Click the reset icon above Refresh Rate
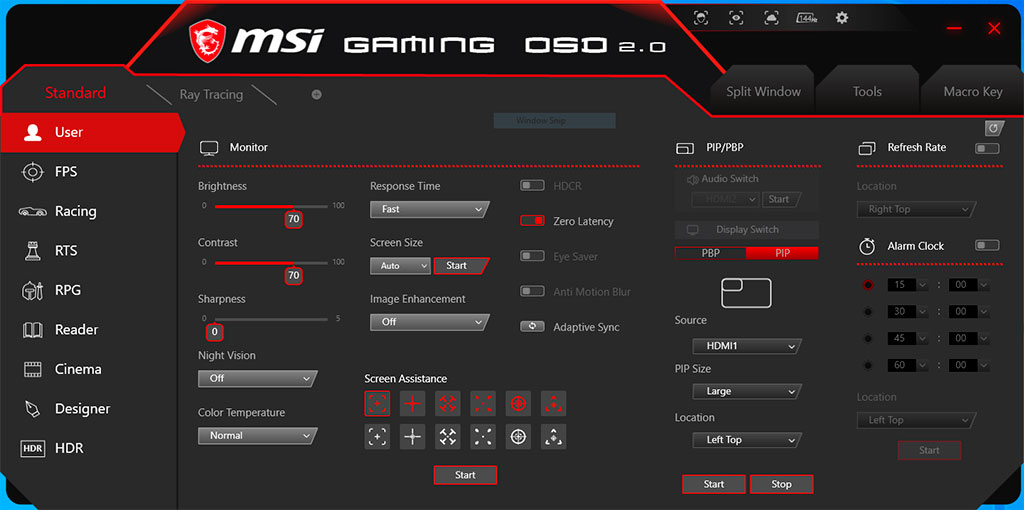This screenshot has height=510, width=1024. (994, 127)
